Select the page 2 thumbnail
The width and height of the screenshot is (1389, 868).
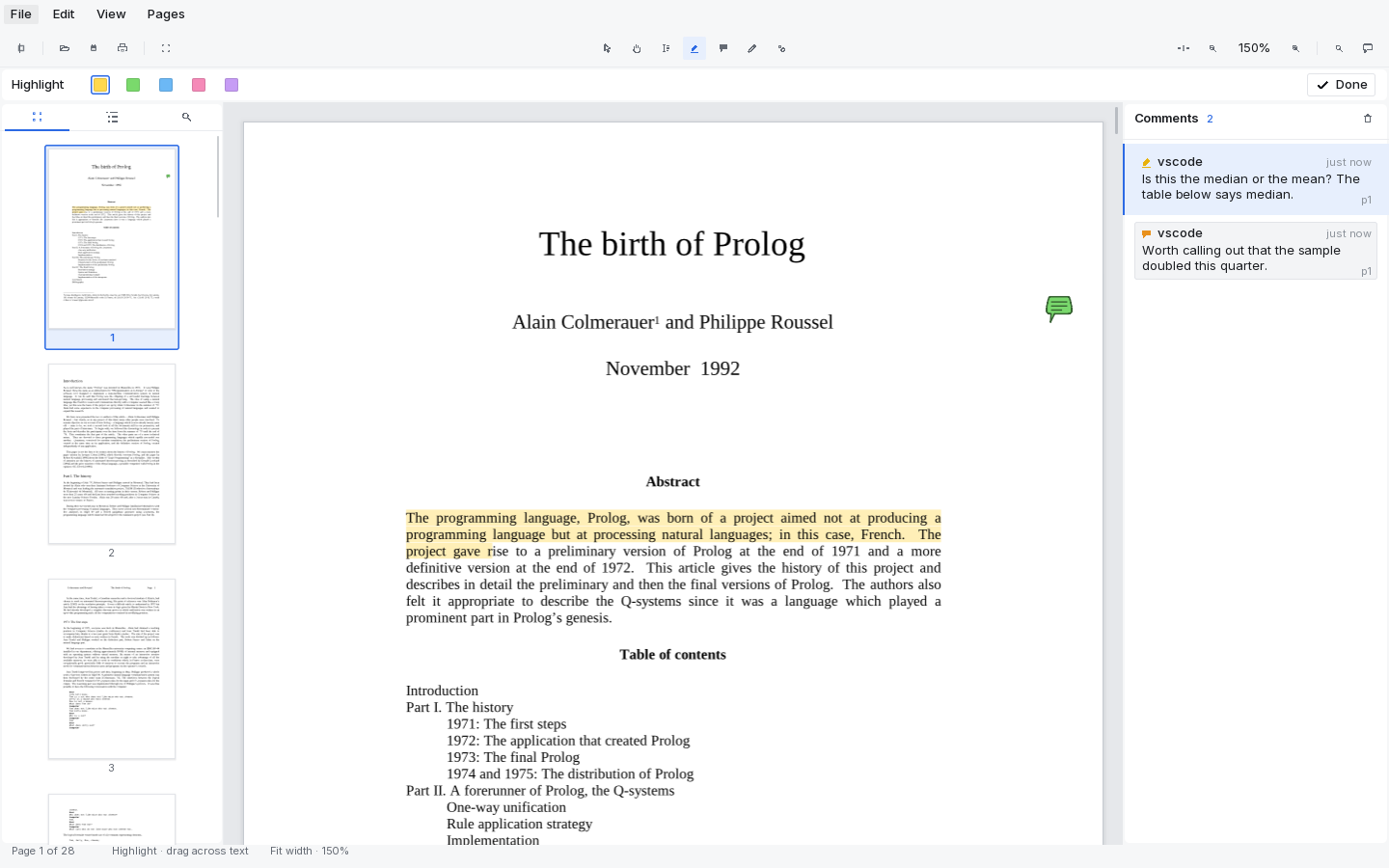pos(112,454)
